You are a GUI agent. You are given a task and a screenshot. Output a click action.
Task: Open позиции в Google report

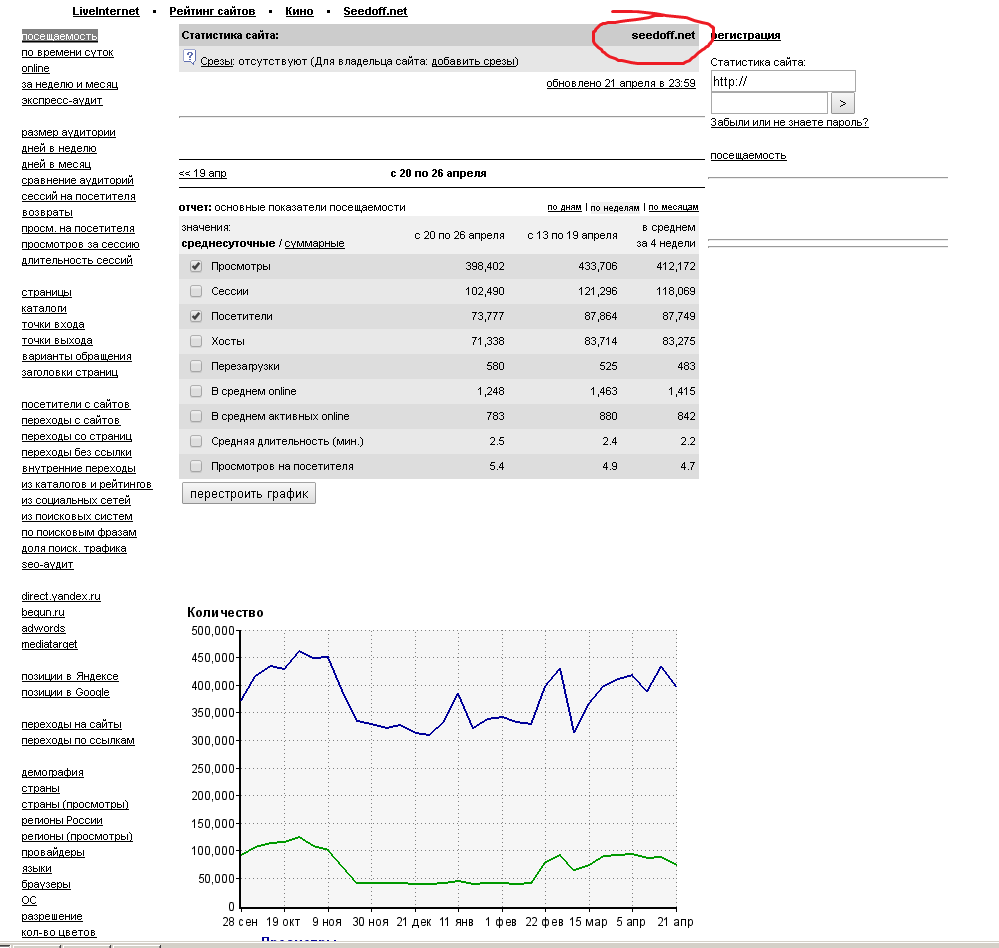(x=66, y=693)
